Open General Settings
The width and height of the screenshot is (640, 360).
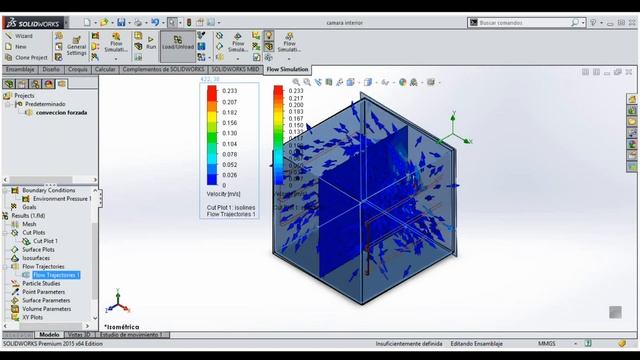(x=76, y=46)
